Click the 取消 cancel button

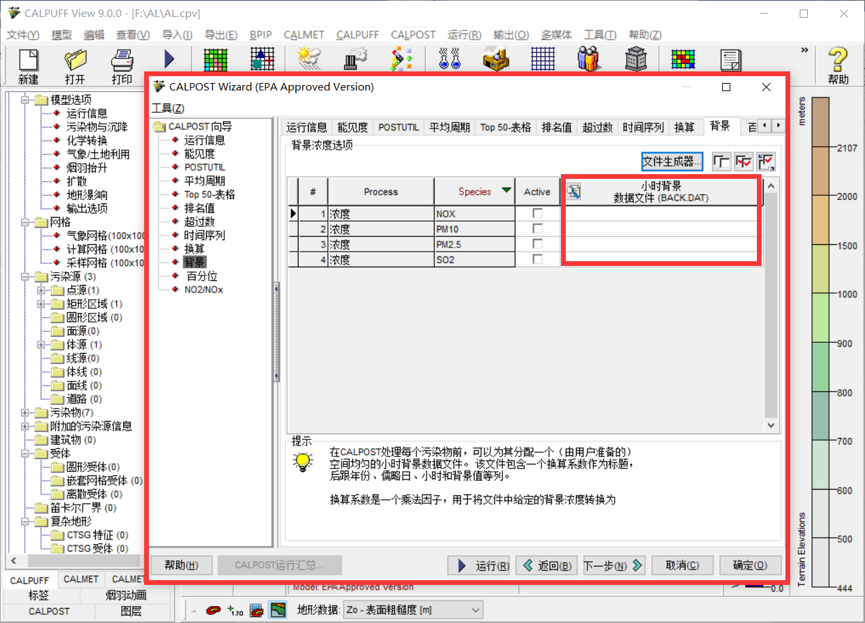(x=682, y=566)
